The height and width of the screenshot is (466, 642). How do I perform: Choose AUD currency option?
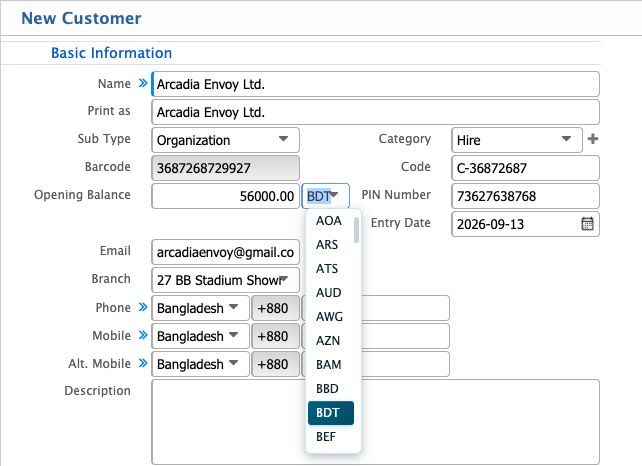point(330,293)
